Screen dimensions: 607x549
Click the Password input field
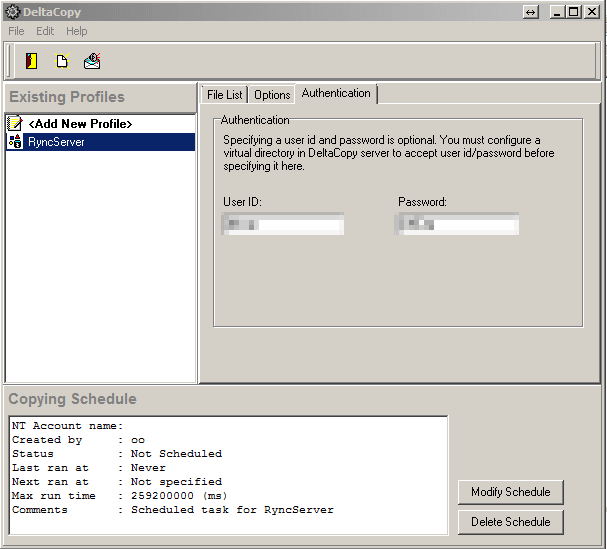(x=457, y=224)
